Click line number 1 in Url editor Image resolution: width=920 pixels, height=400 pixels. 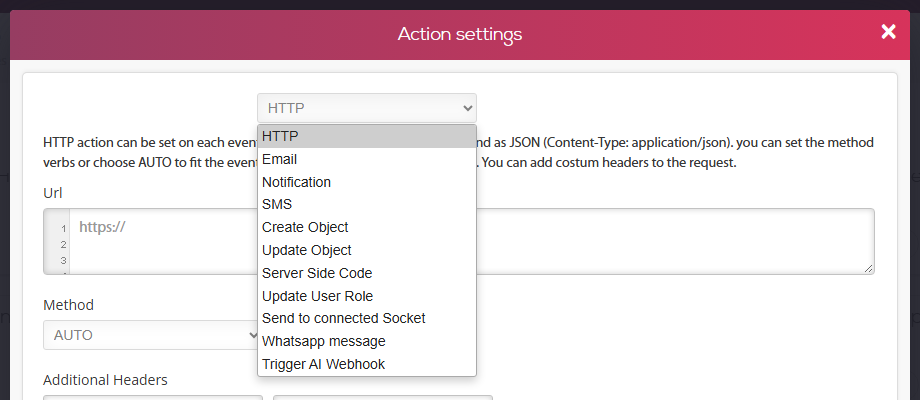[x=63, y=229]
